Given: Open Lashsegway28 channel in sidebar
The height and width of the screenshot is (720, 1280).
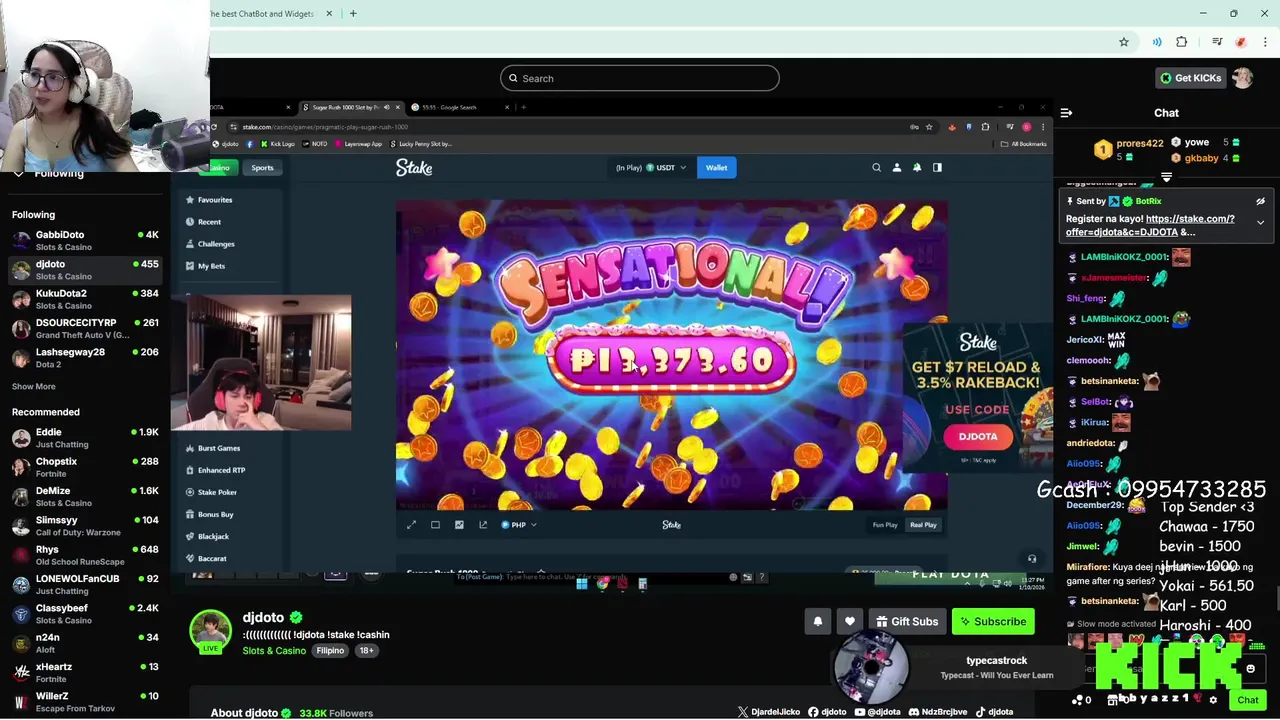Looking at the screenshot, I should click(85, 357).
